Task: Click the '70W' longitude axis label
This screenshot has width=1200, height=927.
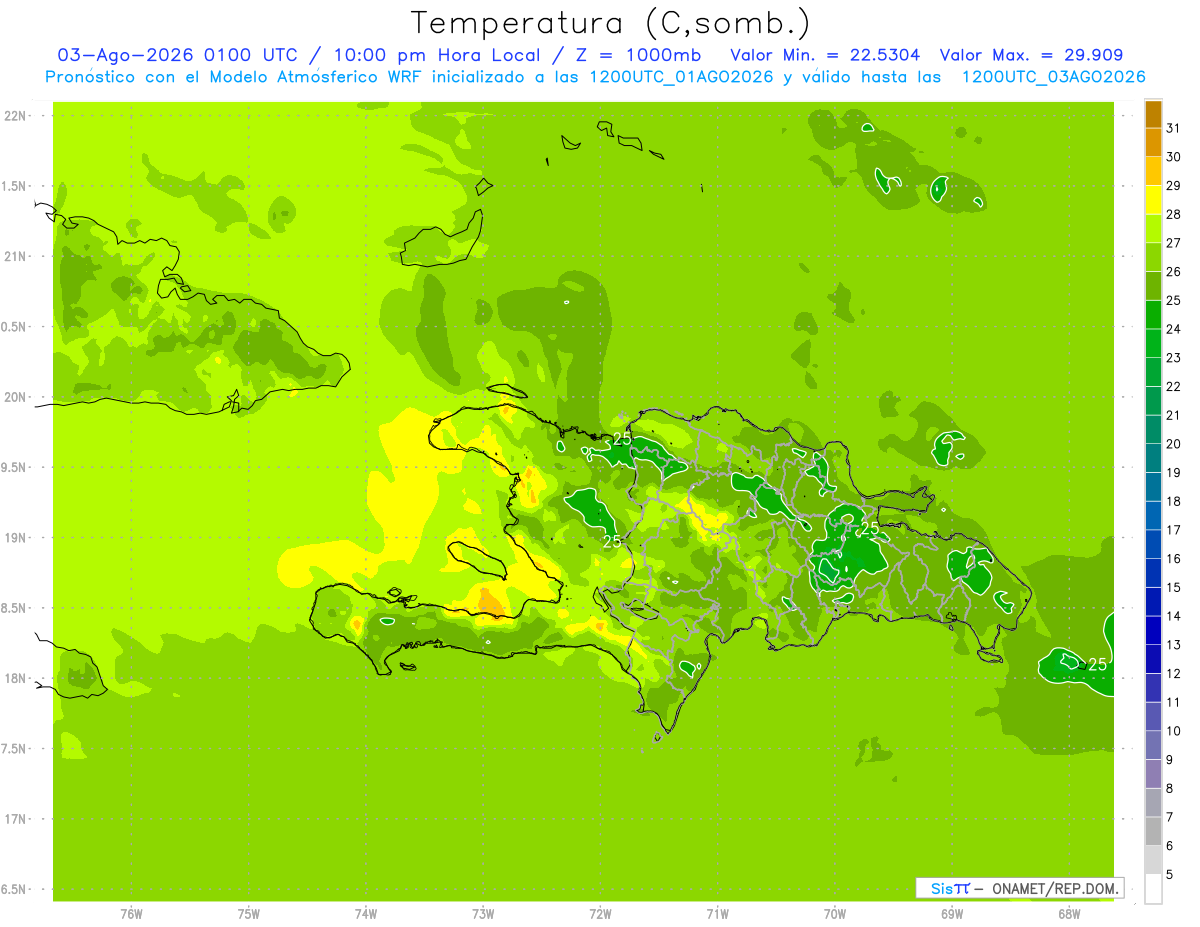Action: (x=835, y=913)
